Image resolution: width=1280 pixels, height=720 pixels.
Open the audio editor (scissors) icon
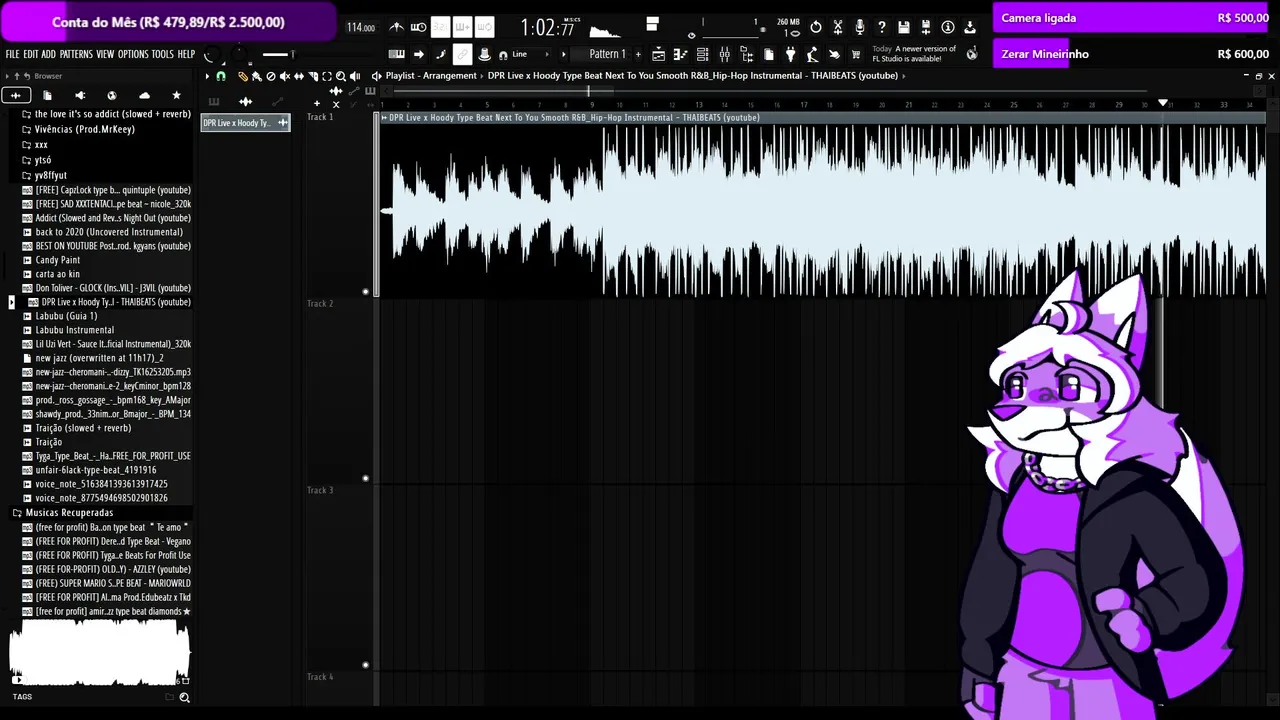pos(838,27)
